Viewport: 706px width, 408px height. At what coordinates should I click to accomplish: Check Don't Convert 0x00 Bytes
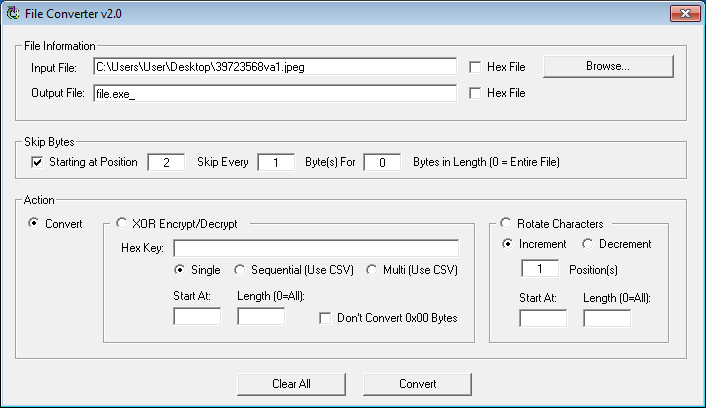point(326,318)
